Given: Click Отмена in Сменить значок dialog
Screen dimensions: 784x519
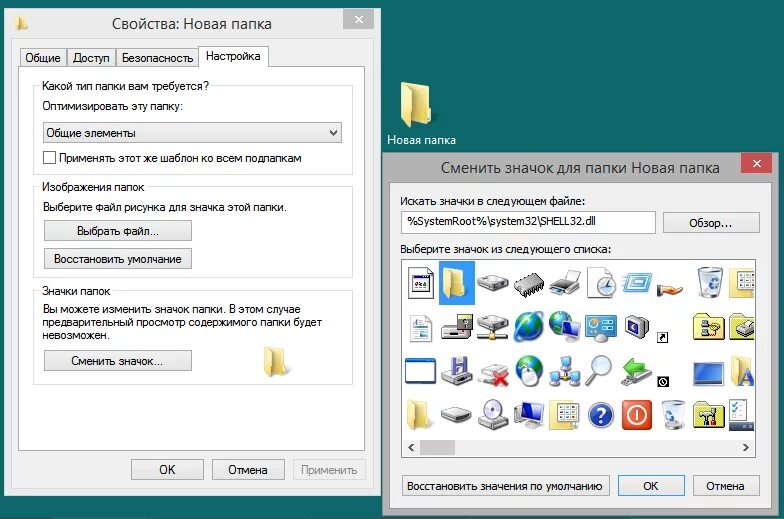Looking at the screenshot, I should pos(726,486).
